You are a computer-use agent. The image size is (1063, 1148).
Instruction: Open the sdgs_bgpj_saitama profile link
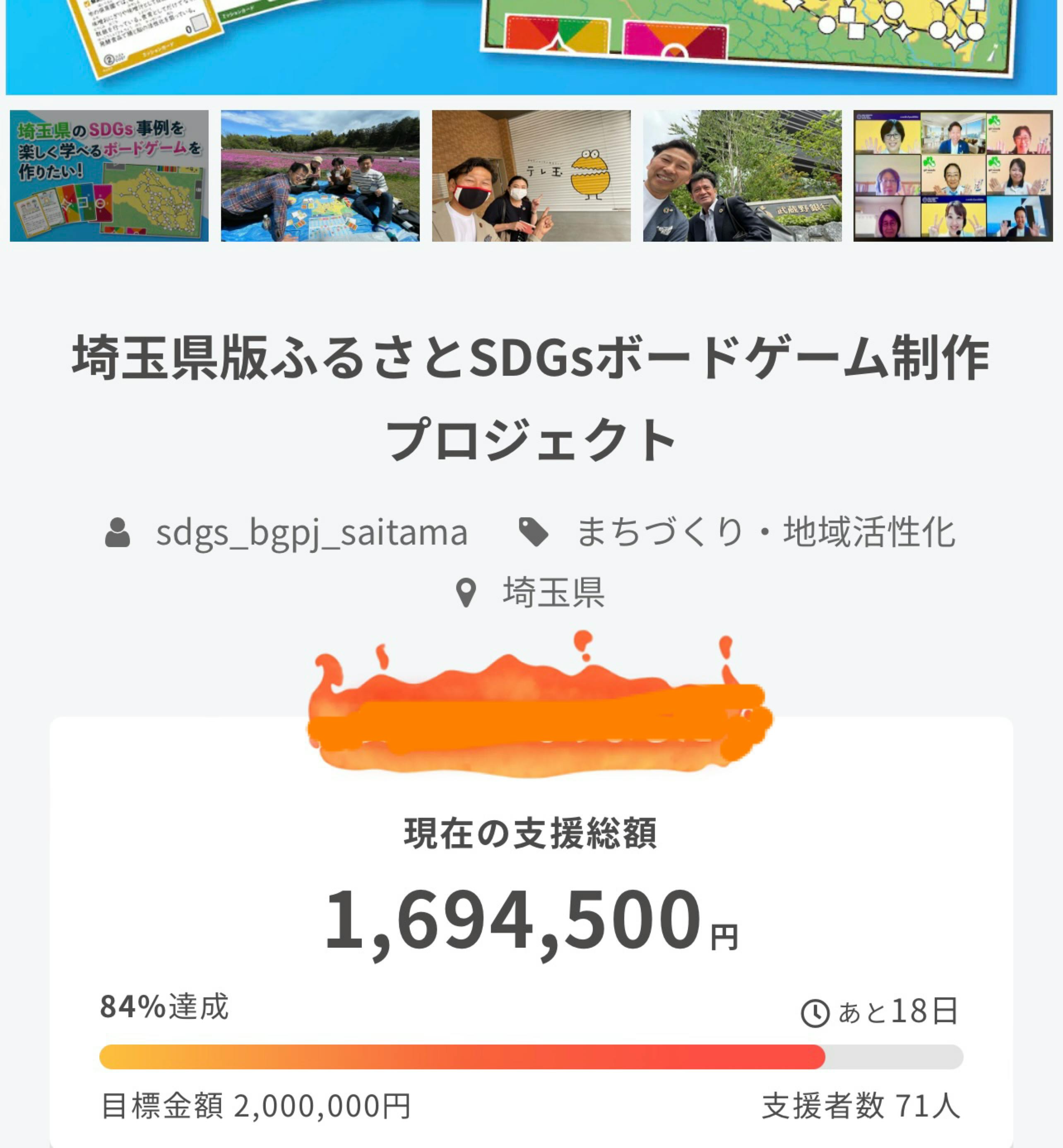(311, 532)
